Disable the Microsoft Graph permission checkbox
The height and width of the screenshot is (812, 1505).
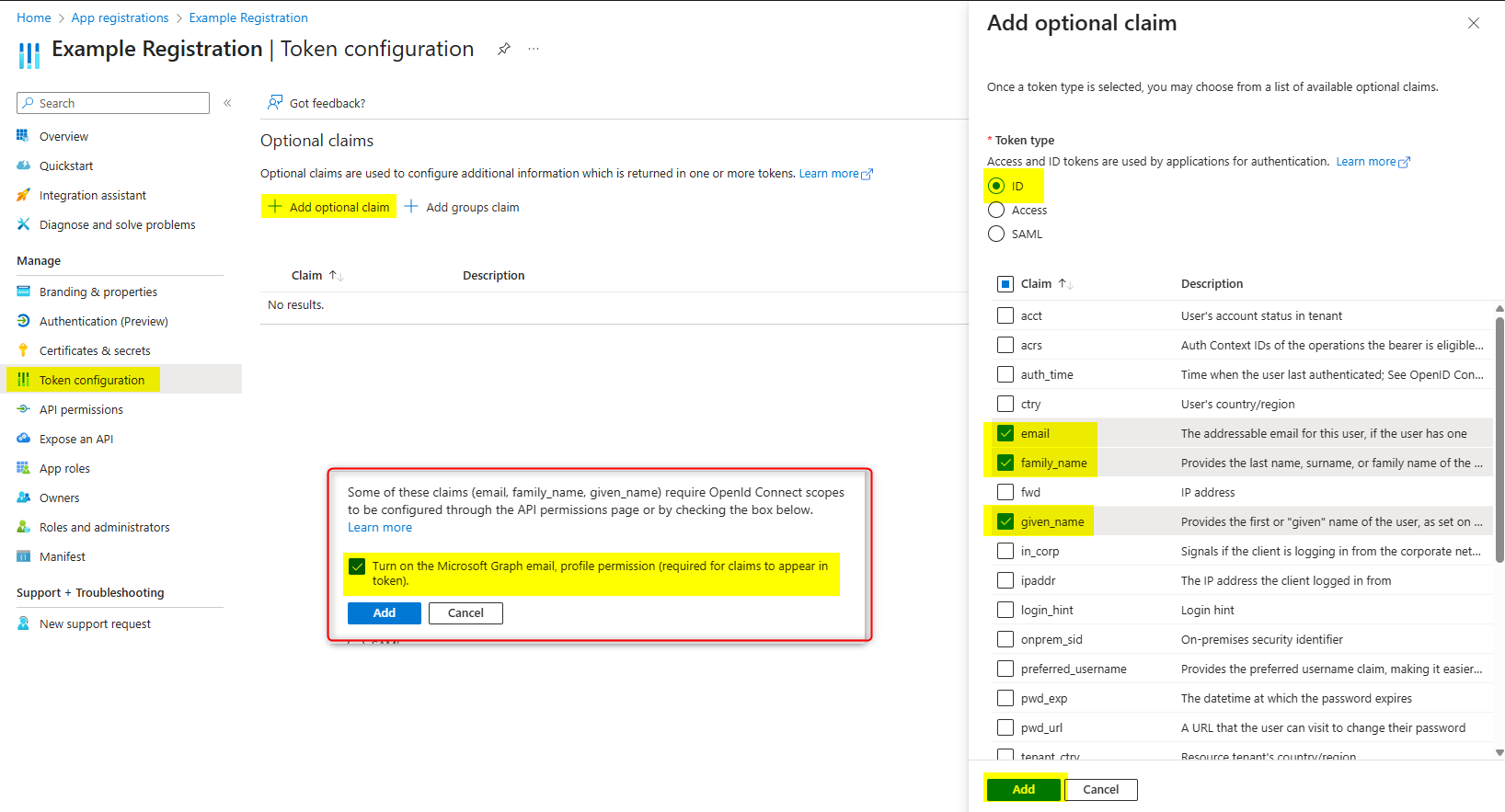pyautogui.click(x=357, y=566)
